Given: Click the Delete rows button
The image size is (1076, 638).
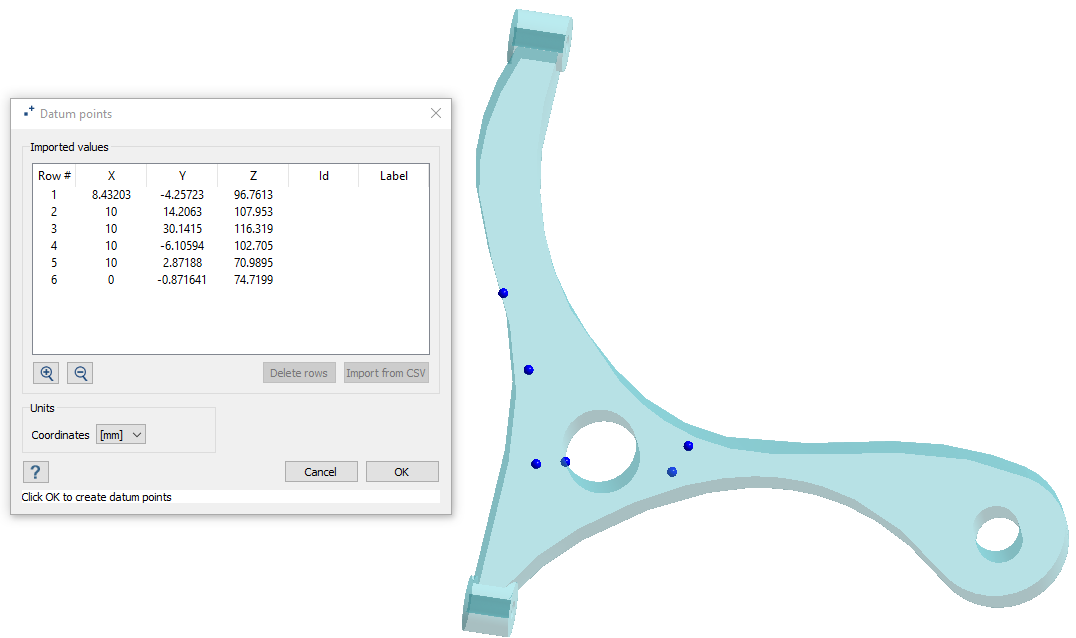Looking at the screenshot, I should coord(299,373).
